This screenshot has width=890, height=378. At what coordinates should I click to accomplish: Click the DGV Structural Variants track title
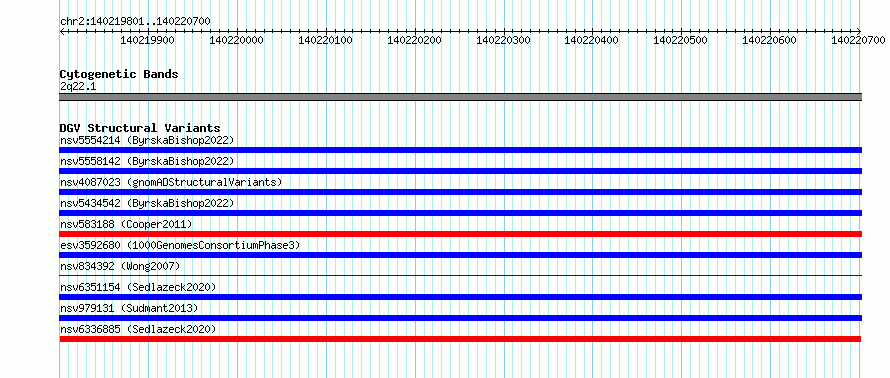coord(140,128)
